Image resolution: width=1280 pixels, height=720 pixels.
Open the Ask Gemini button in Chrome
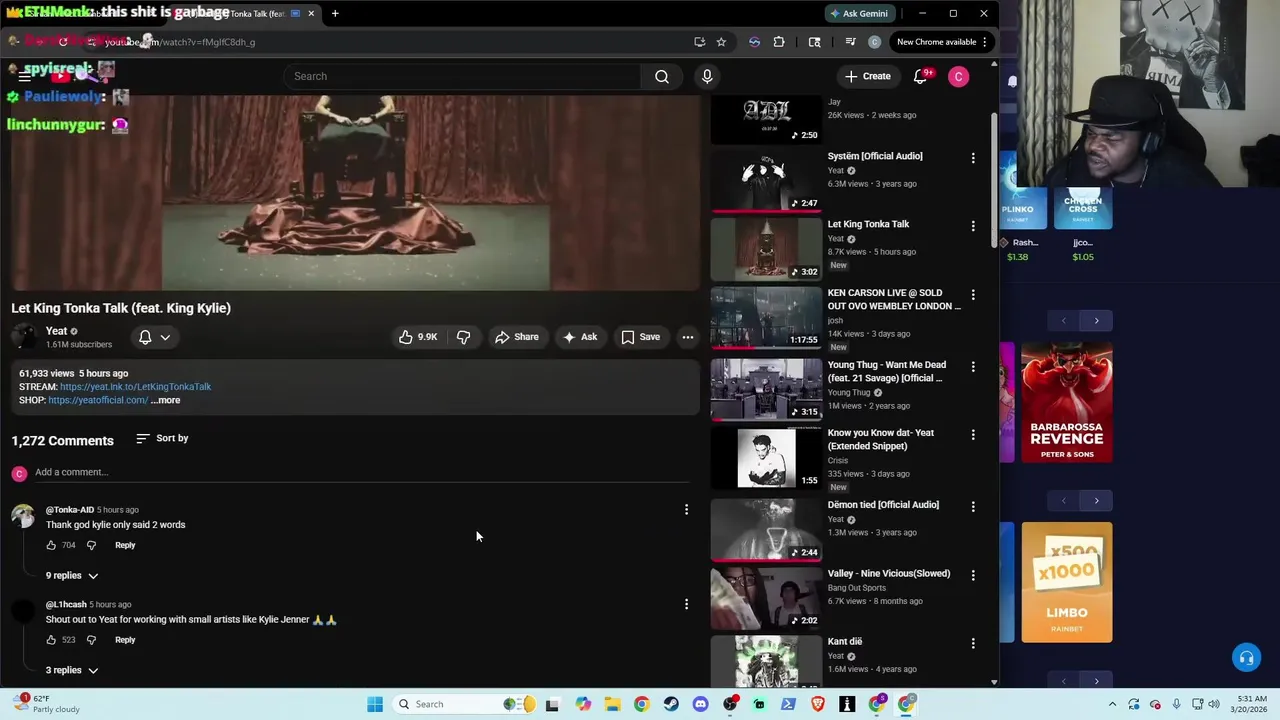(858, 13)
